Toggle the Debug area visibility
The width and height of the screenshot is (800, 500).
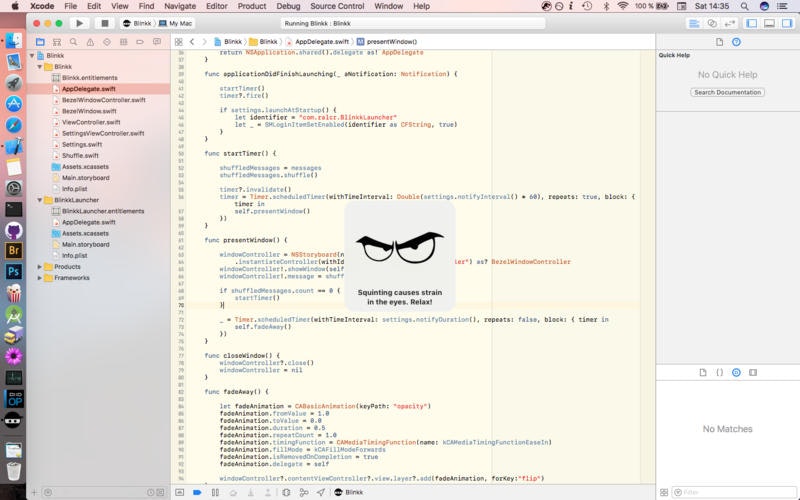[769, 23]
